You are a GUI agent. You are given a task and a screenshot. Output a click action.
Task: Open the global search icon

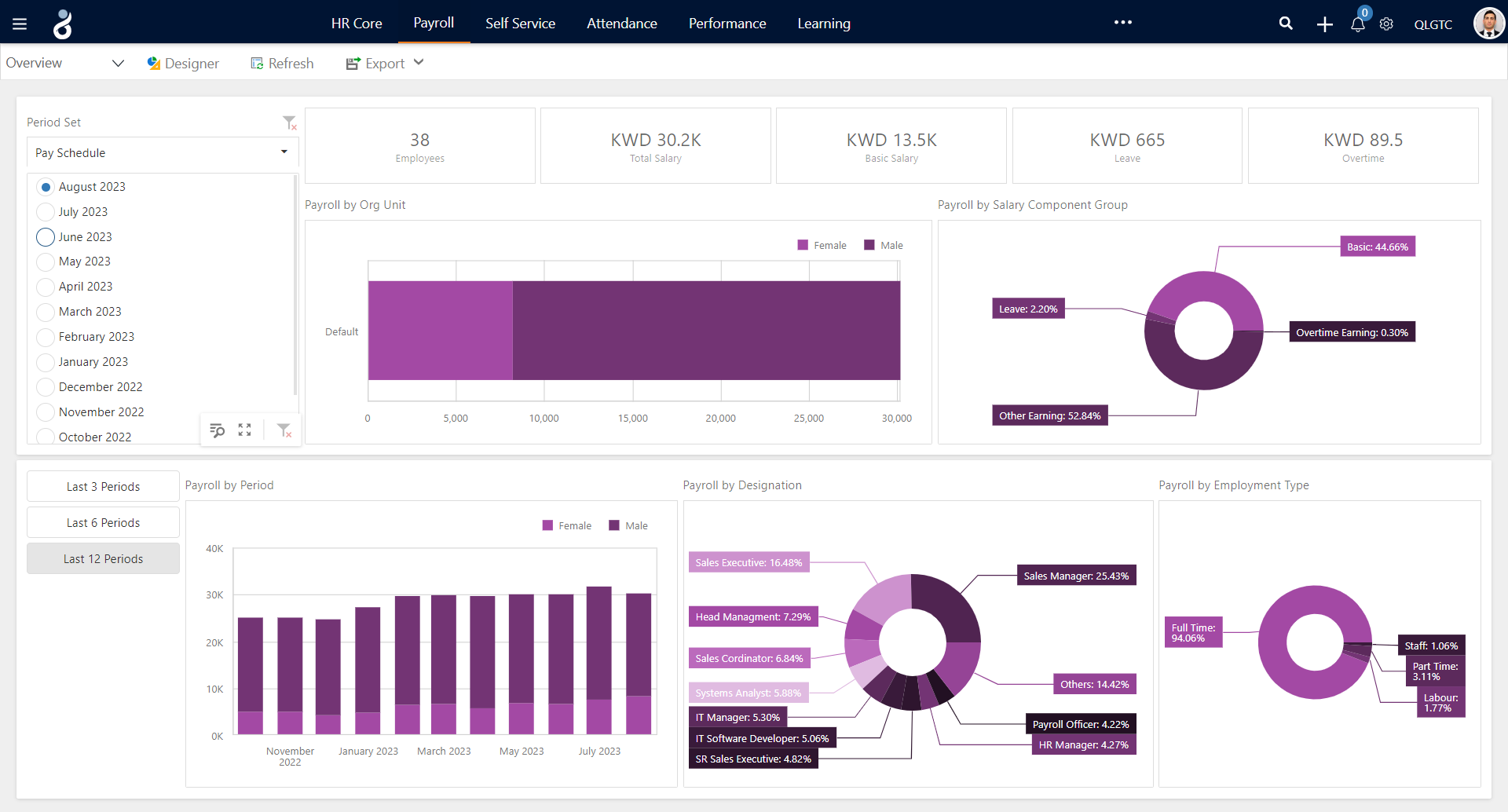[x=1286, y=23]
